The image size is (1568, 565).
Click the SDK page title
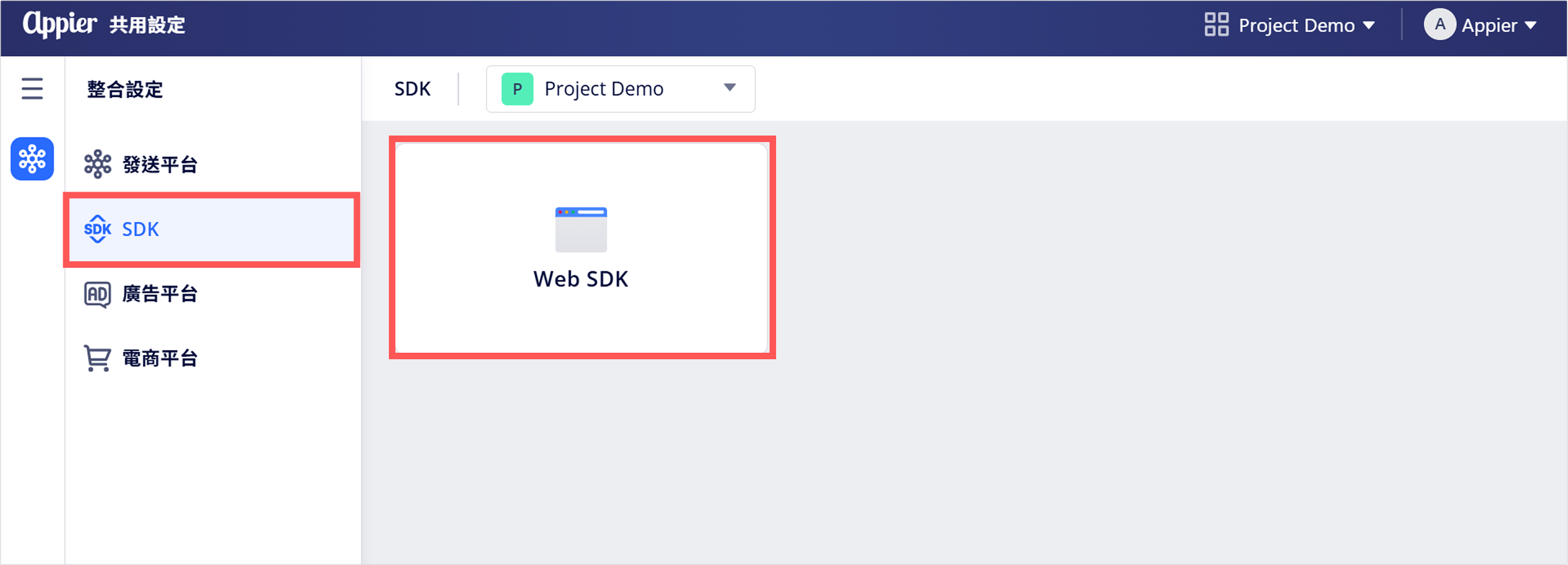click(x=412, y=89)
